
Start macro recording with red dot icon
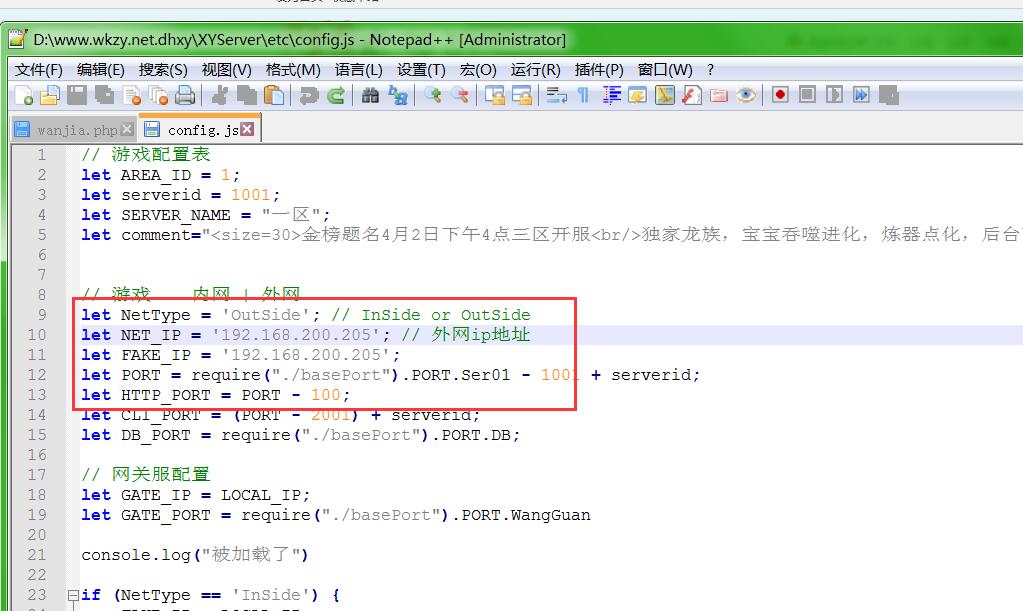[x=780, y=96]
